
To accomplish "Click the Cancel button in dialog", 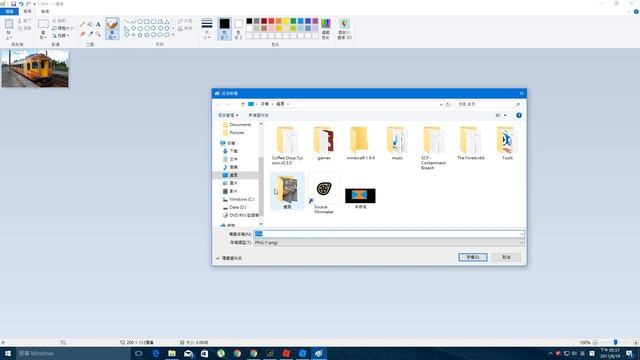I will pos(506,257).
